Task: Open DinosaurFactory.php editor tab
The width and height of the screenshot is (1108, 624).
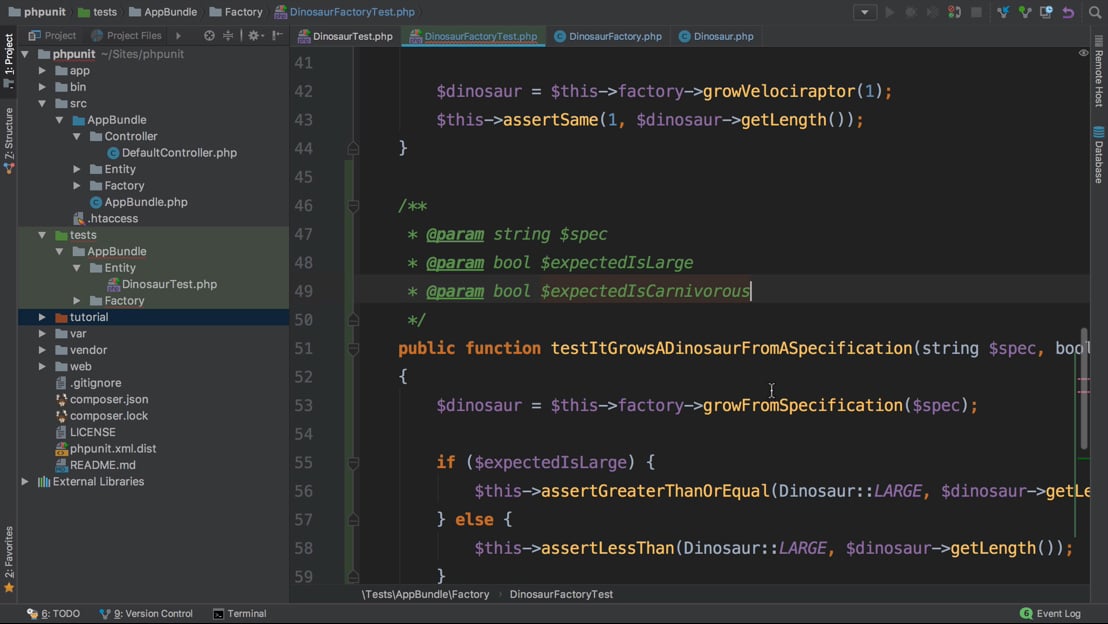Action: click(x=608, y=36)
